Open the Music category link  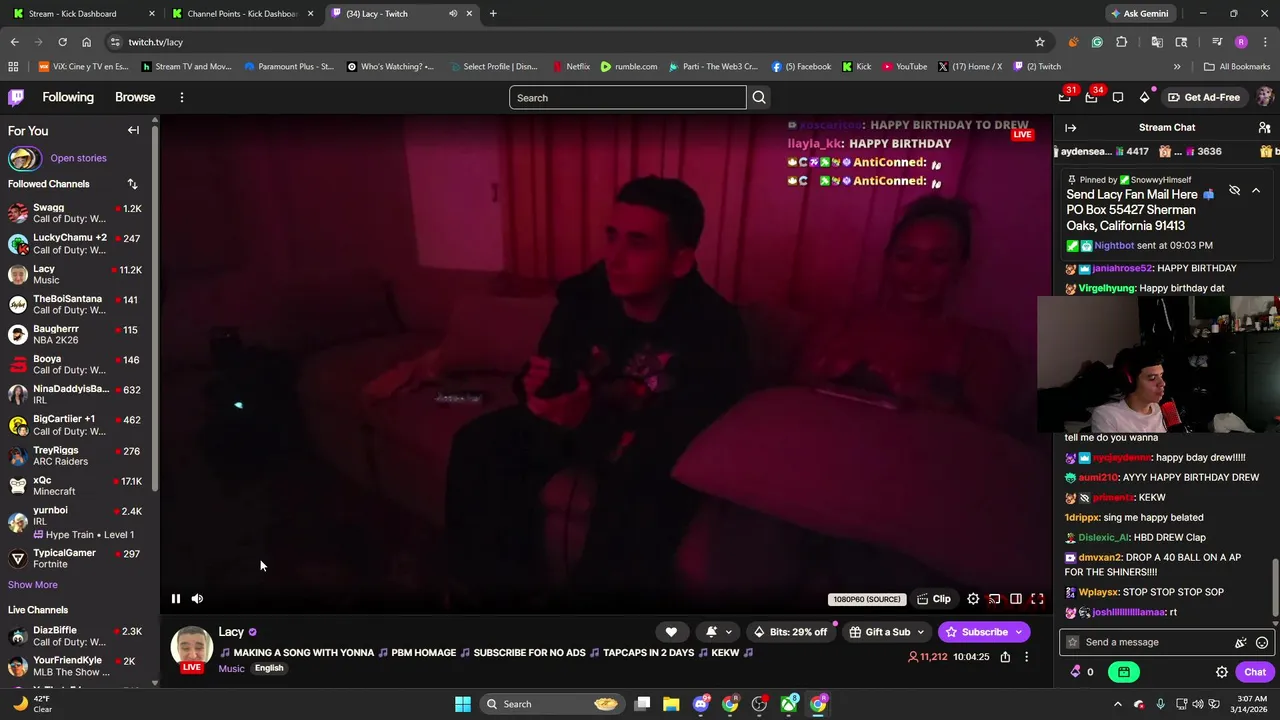click(x=231, y=668)
